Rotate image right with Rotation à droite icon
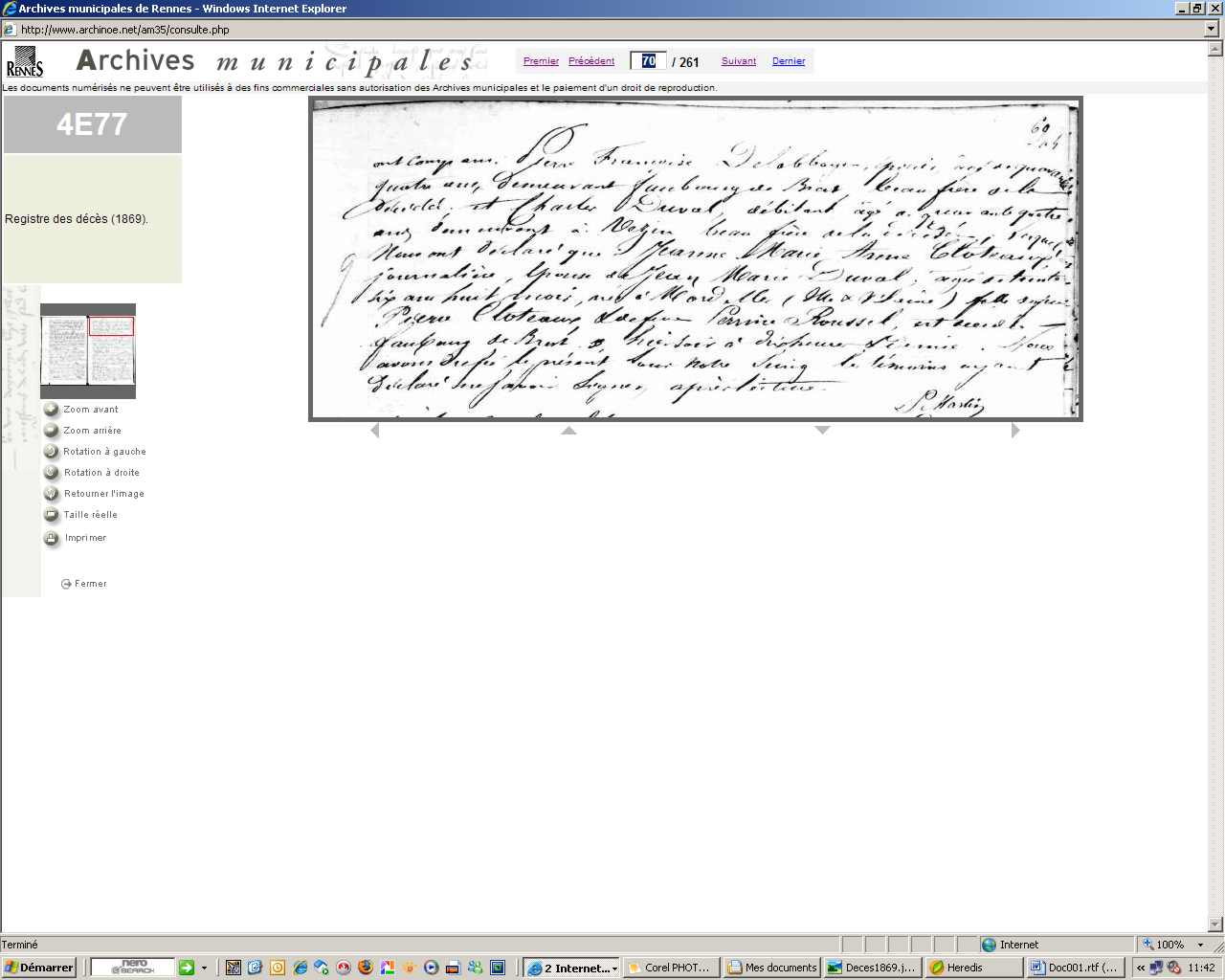Screen dimensions: 1225x980 (52, 473)
